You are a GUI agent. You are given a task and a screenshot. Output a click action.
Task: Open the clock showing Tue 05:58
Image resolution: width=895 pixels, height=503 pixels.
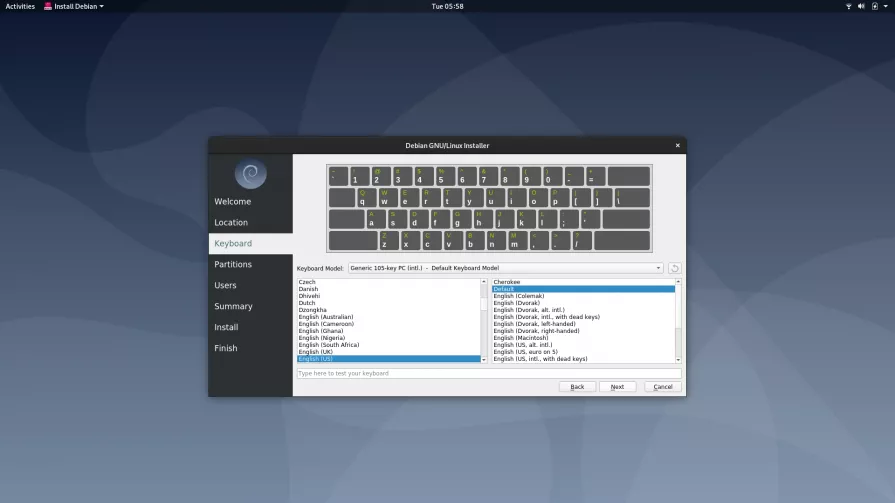click(448, 6)
